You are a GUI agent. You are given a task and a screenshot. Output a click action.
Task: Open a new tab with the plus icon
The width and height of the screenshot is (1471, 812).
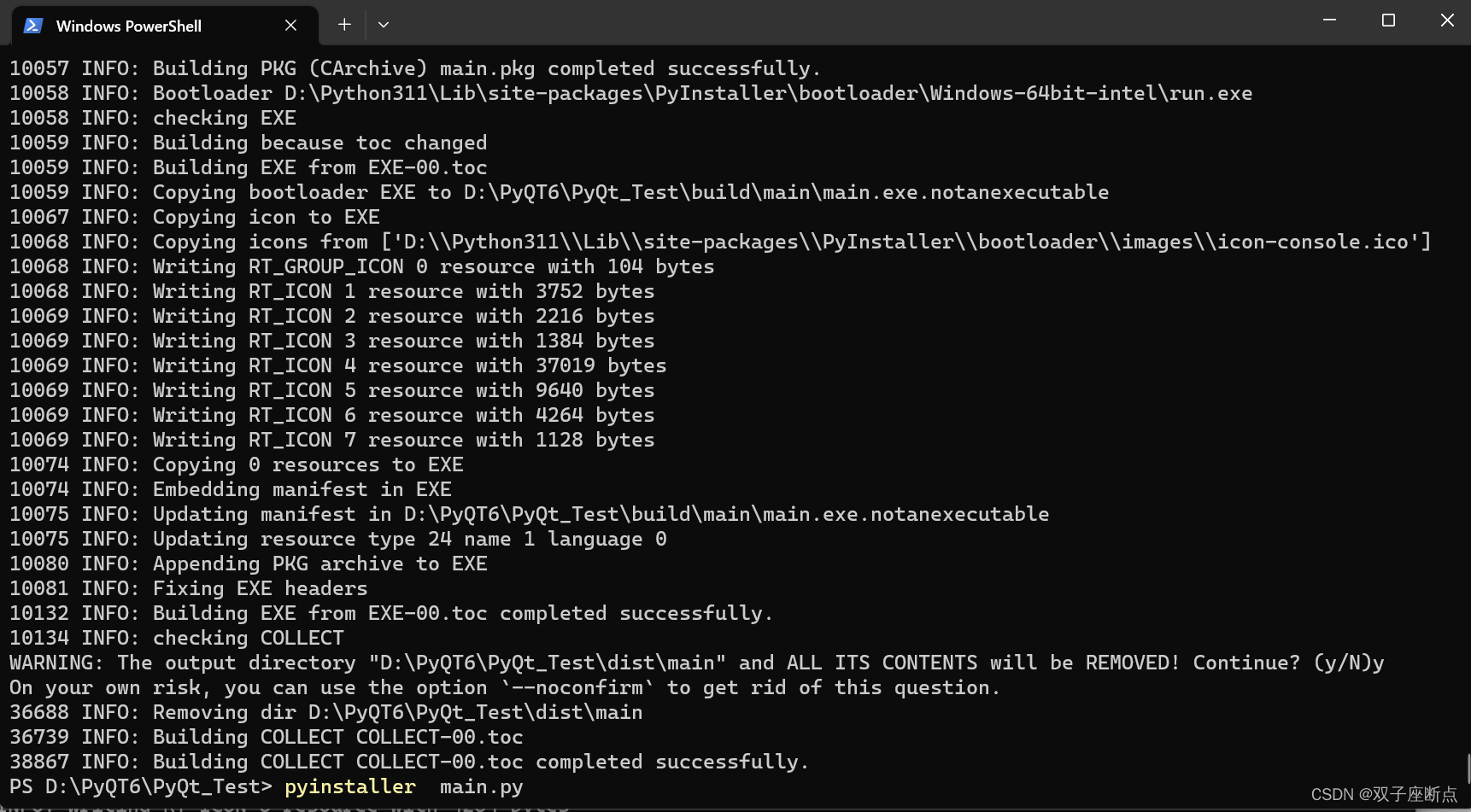[344, 25]
